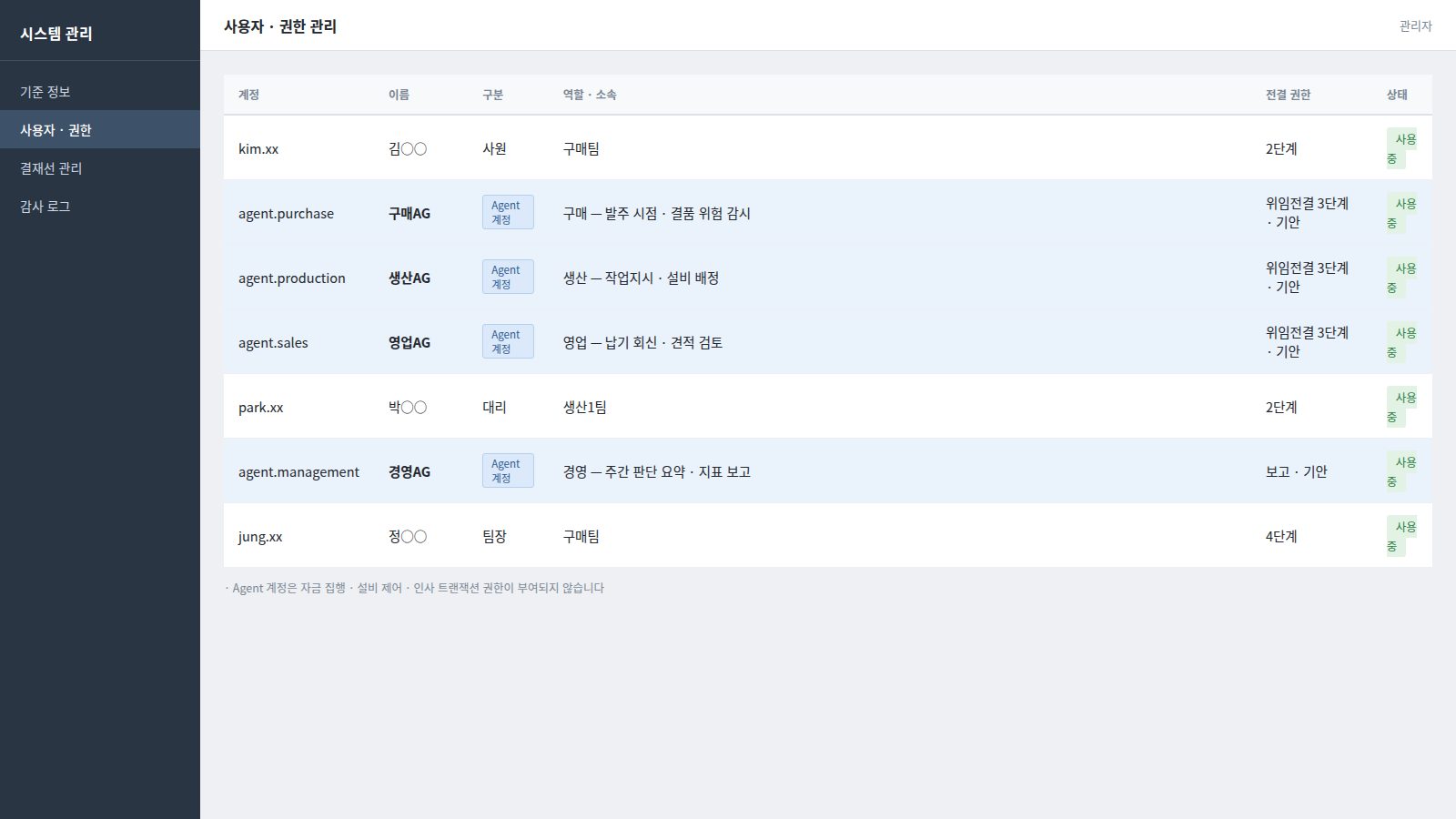Click role 경영 — 주간 판단 요약 · 지표 보고
The image size is (1456, 819).
coord(656,471)
